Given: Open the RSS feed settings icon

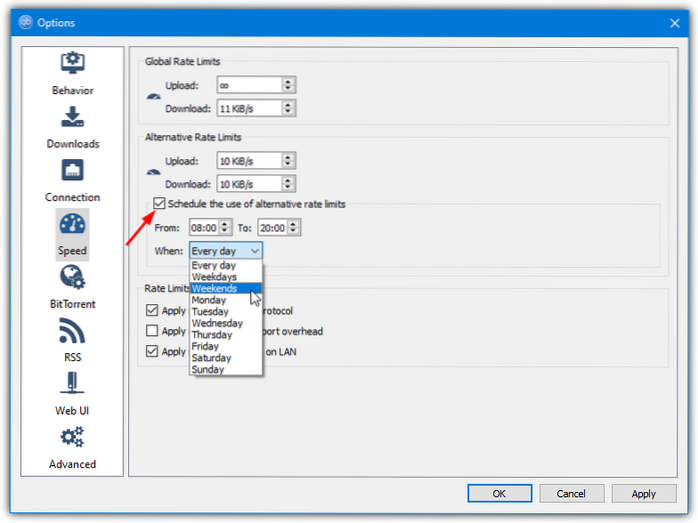Looking at the screenshot, I should point(72,332).
